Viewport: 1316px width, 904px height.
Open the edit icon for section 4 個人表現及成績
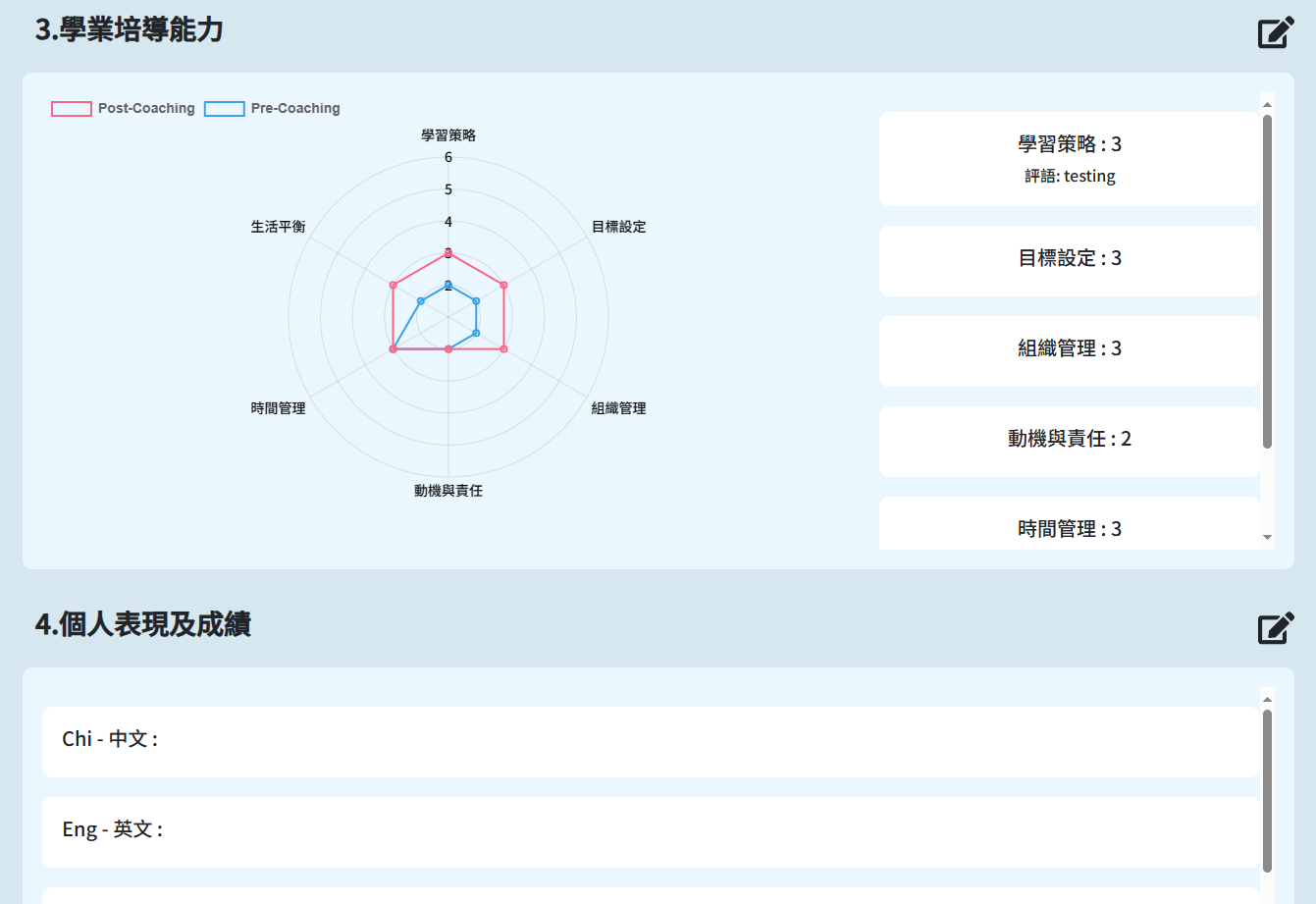[x=1276, y=627]
